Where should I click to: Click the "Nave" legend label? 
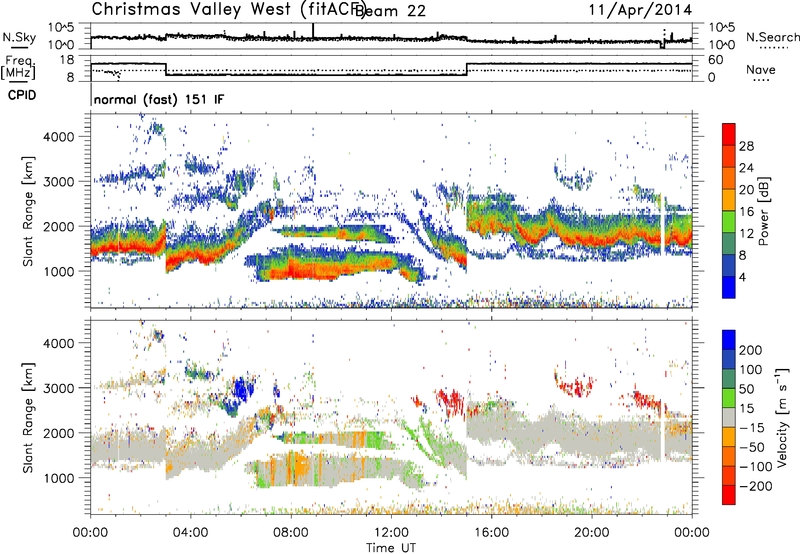click(761, 70)
